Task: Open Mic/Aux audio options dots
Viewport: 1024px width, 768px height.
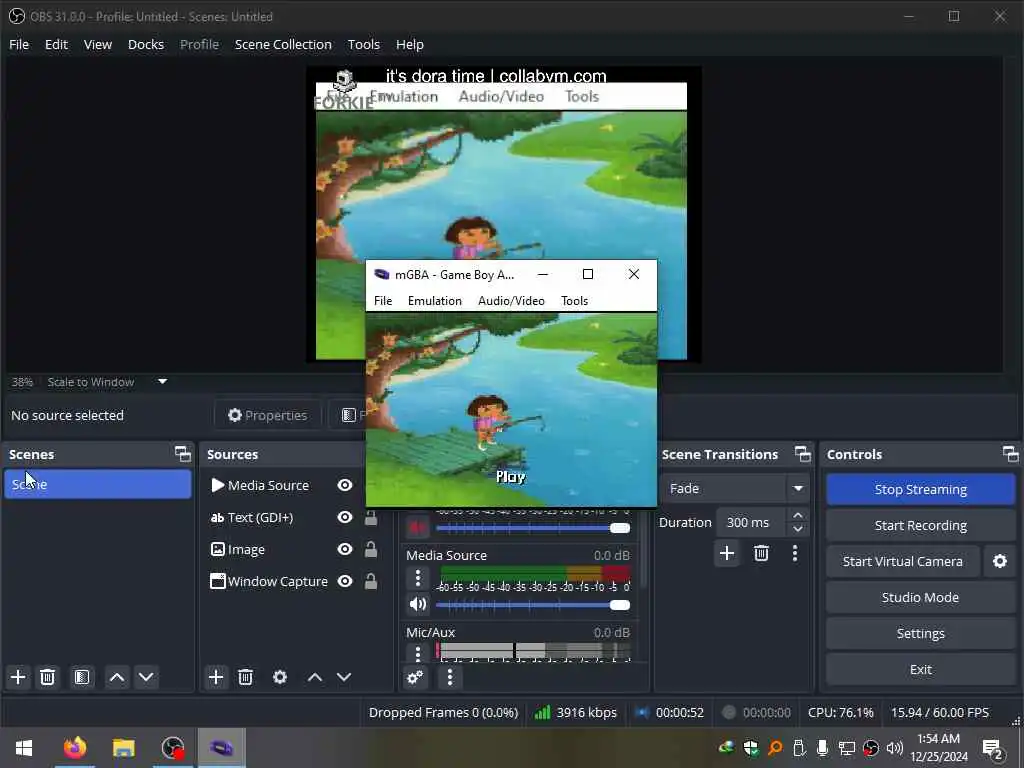Action: [x=418, y=652]
